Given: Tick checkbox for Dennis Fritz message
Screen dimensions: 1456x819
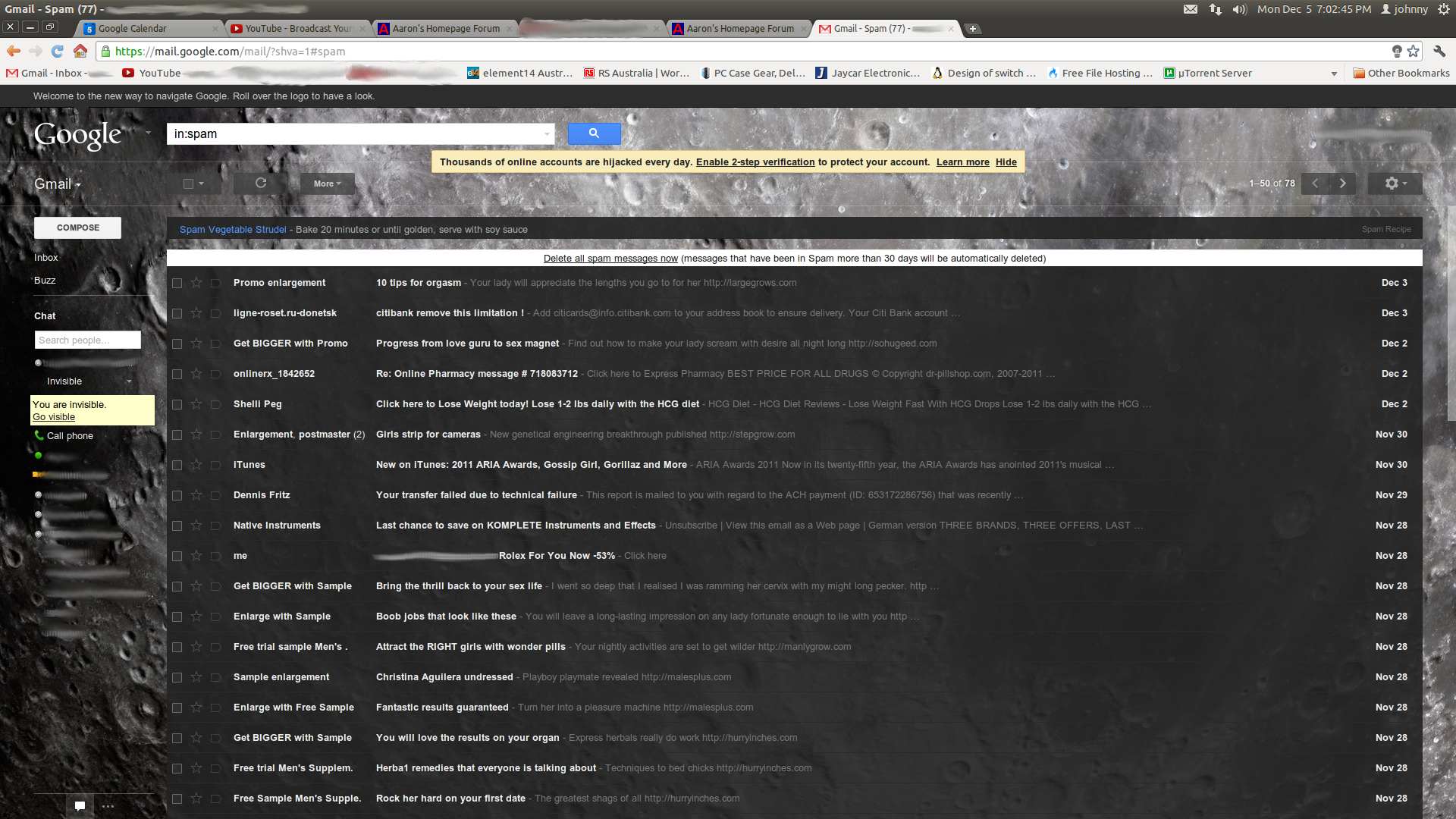Looking at the screenshot, I should (x=177, y=495).
